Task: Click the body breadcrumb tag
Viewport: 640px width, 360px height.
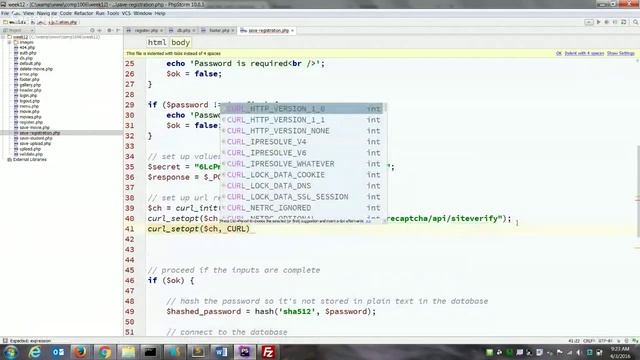Action: (180, 42)
